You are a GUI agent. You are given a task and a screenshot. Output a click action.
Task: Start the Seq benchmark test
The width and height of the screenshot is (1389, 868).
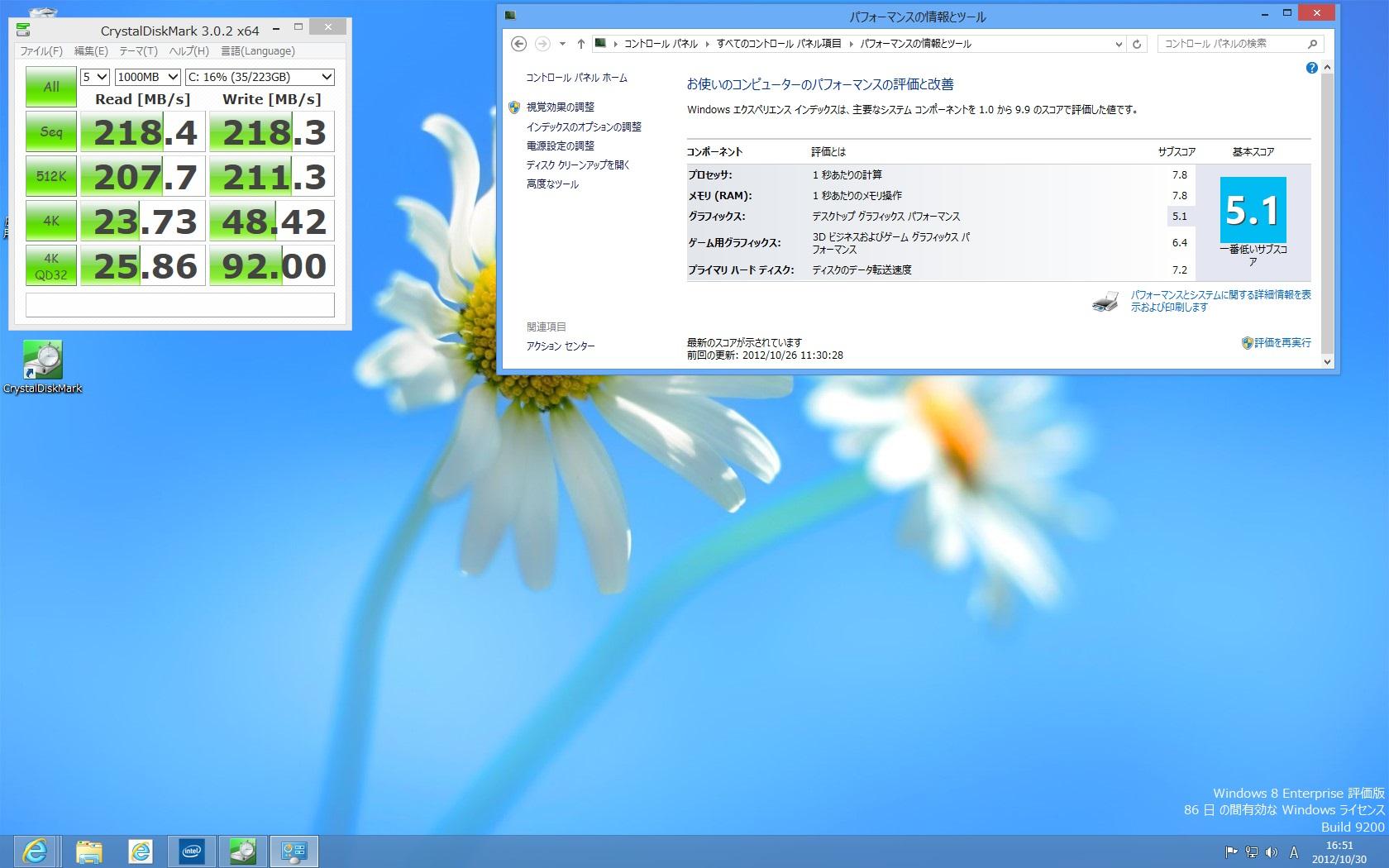tap(51, 132)
